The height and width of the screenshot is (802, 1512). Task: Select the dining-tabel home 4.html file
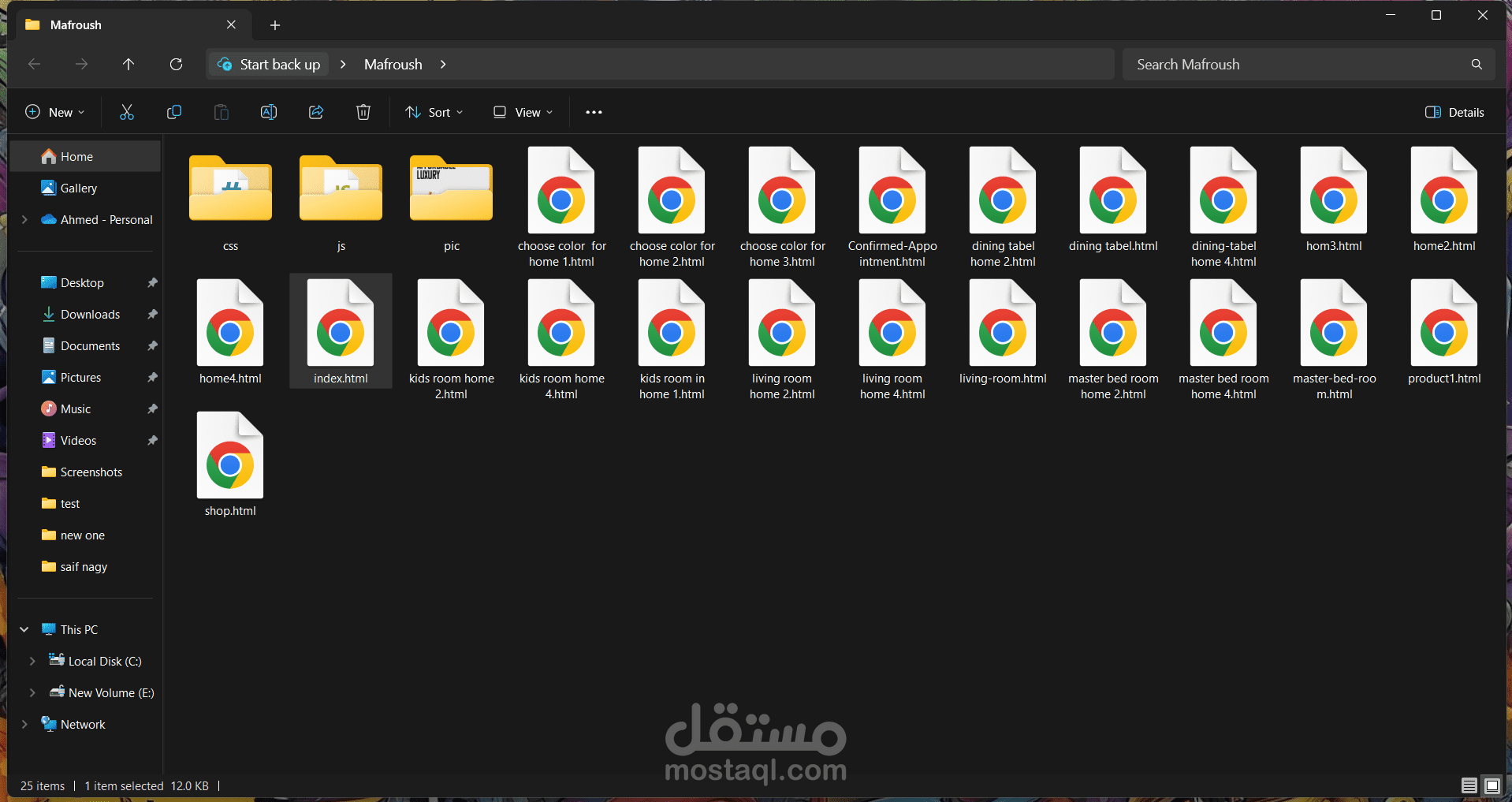click(1223, 207)
